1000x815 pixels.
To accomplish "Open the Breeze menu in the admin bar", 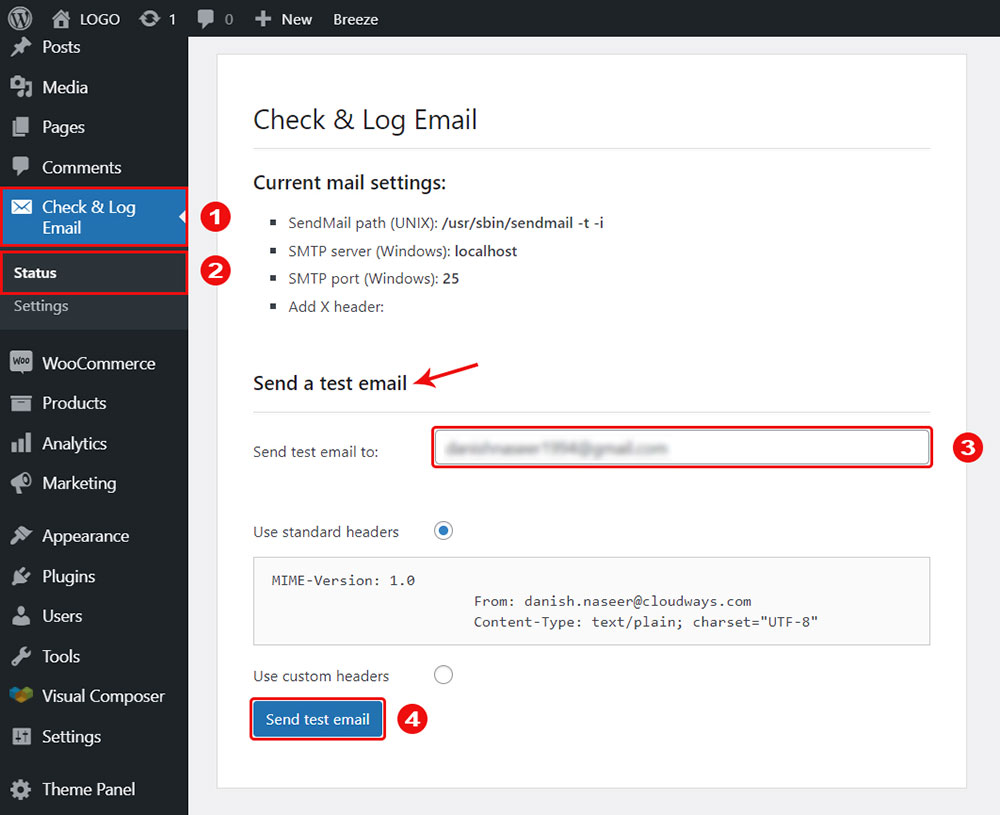I will tap(355, 18).
